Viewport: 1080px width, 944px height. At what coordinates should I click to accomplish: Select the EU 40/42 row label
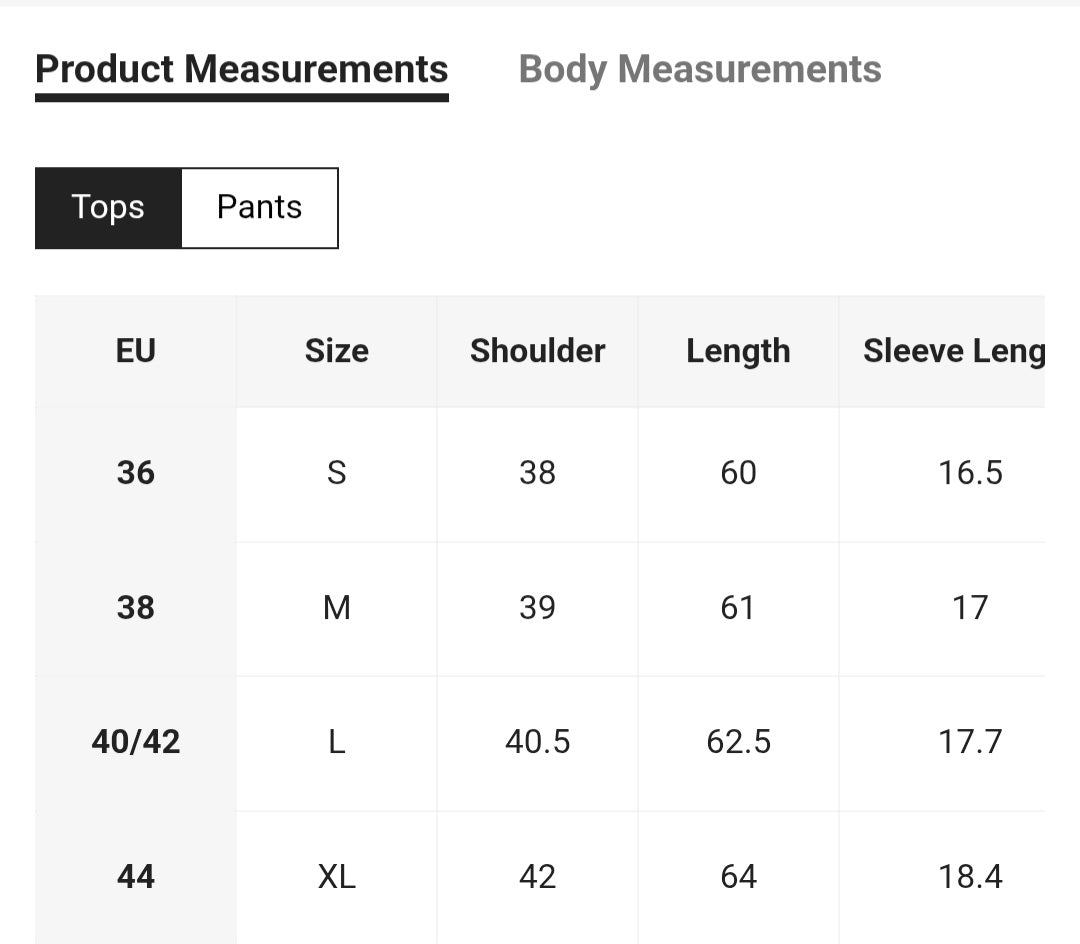(136, 742)
